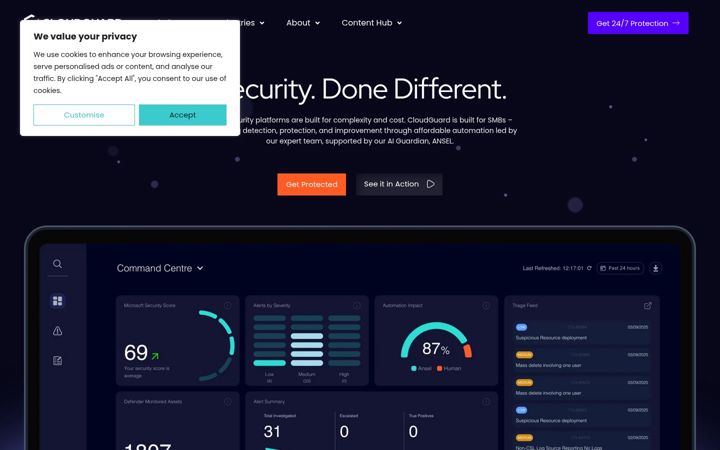Click the Customise cookies button
Viewport: 720px width, 450px height.
coord(84,115)
